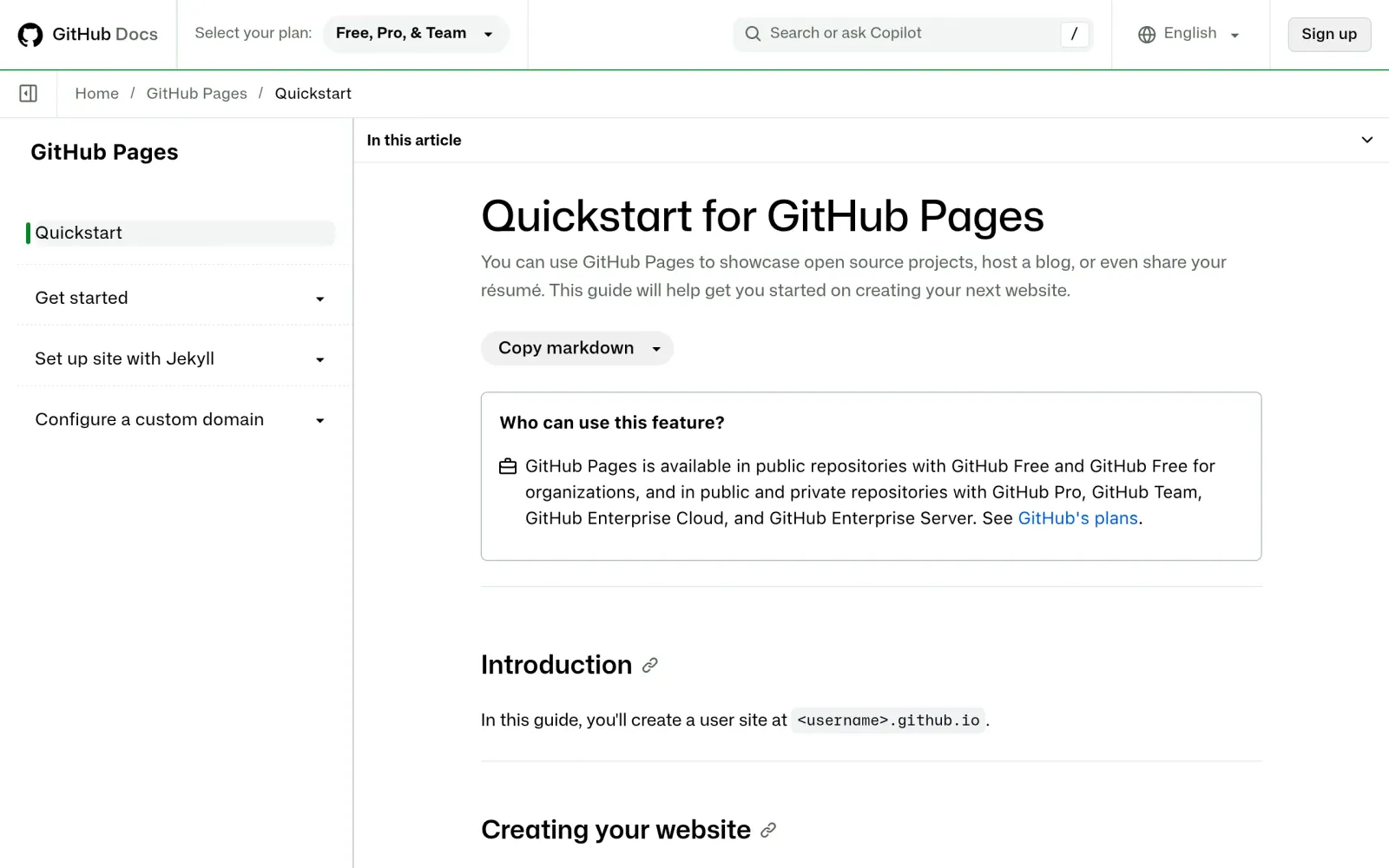This screenshot has width=1389, height=868.
Task: Click the slash shortcut key badge
Action: pyautogui.click(x=1074, y=34)
